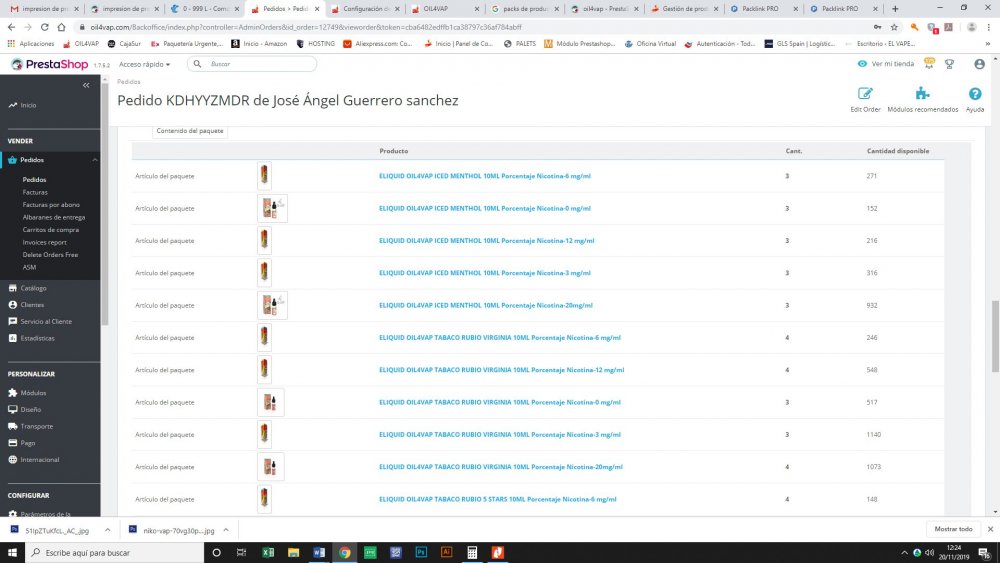1000x563 pixels.
Task: Open ICED MENTHOL Nicotina-3 mg/ml product link
Action: tap(485, 273)
